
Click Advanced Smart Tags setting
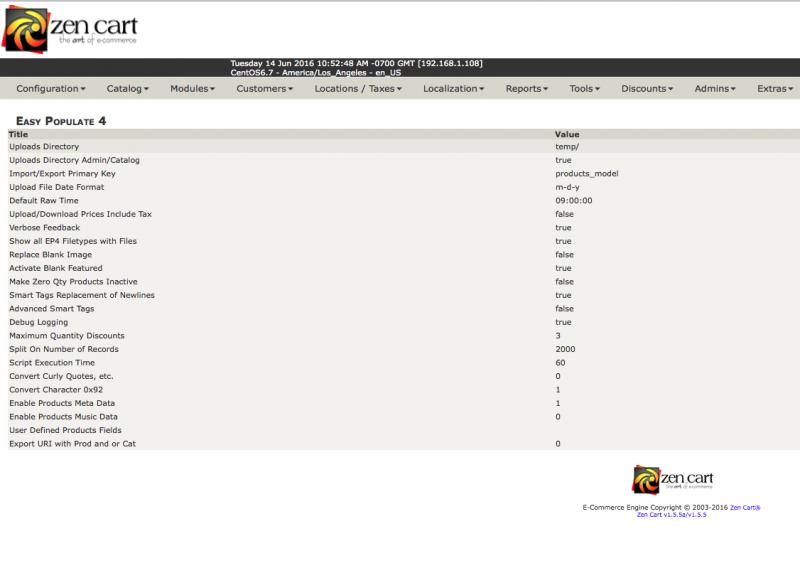(x=404, y=309)
